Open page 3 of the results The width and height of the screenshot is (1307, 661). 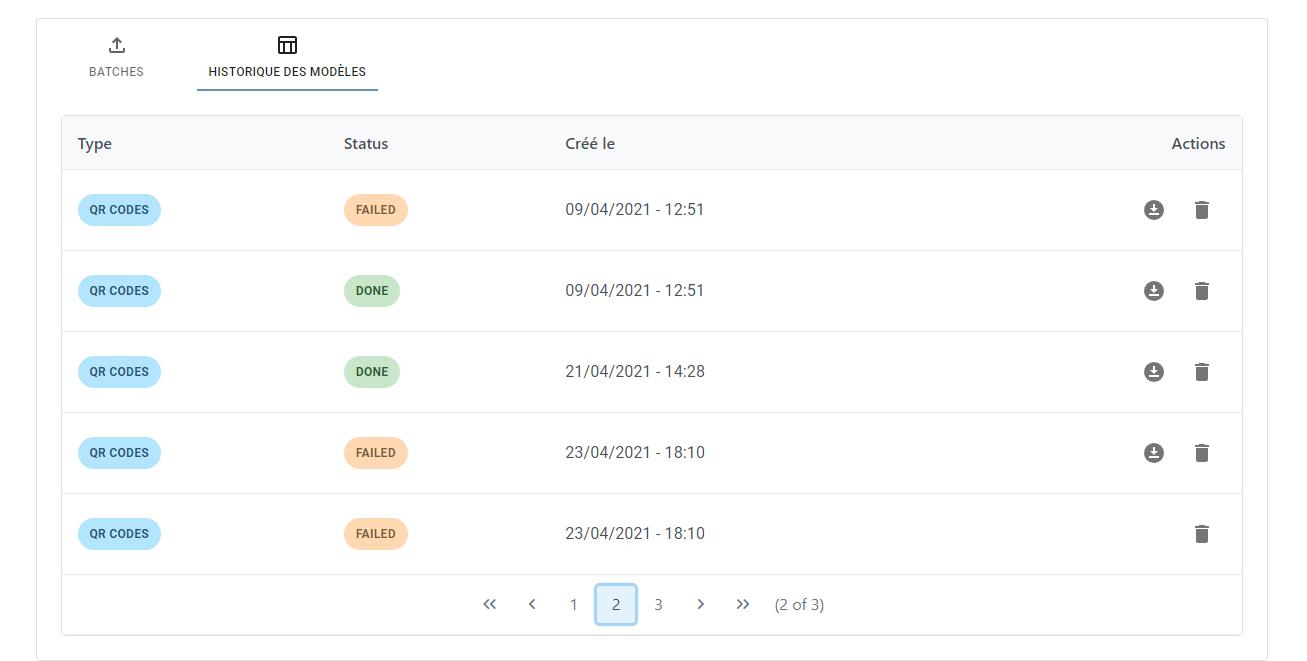[x=658, y=604]
